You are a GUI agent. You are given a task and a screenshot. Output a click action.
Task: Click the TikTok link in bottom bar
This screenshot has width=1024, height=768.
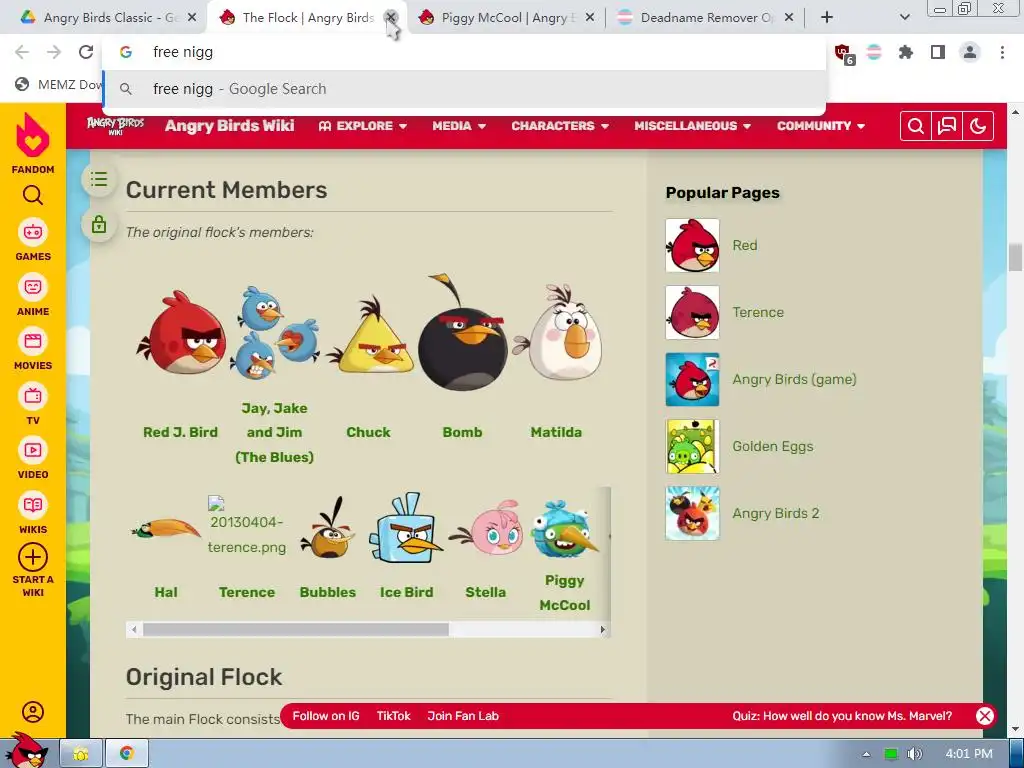(x=393, y=716)
